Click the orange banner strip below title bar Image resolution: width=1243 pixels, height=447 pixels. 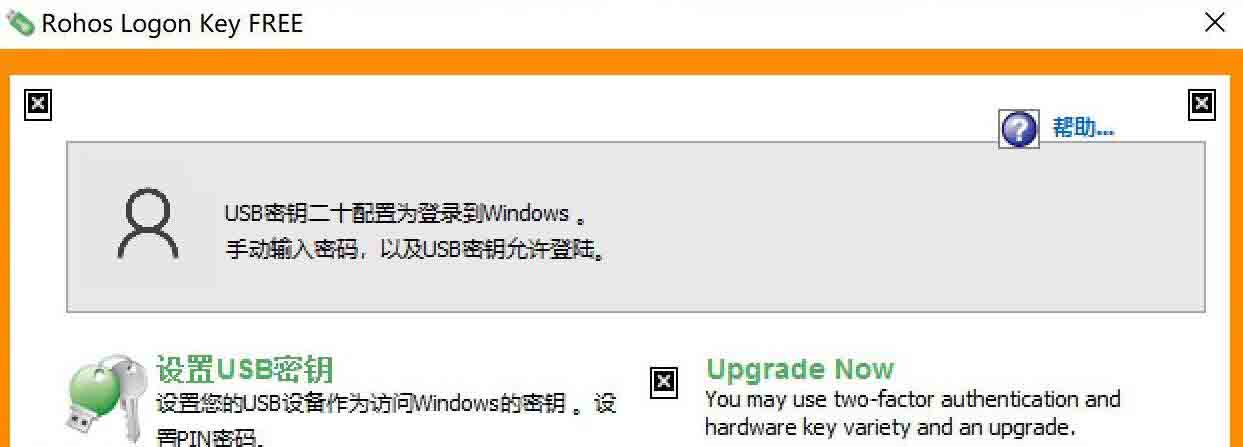tap(620, 61)
